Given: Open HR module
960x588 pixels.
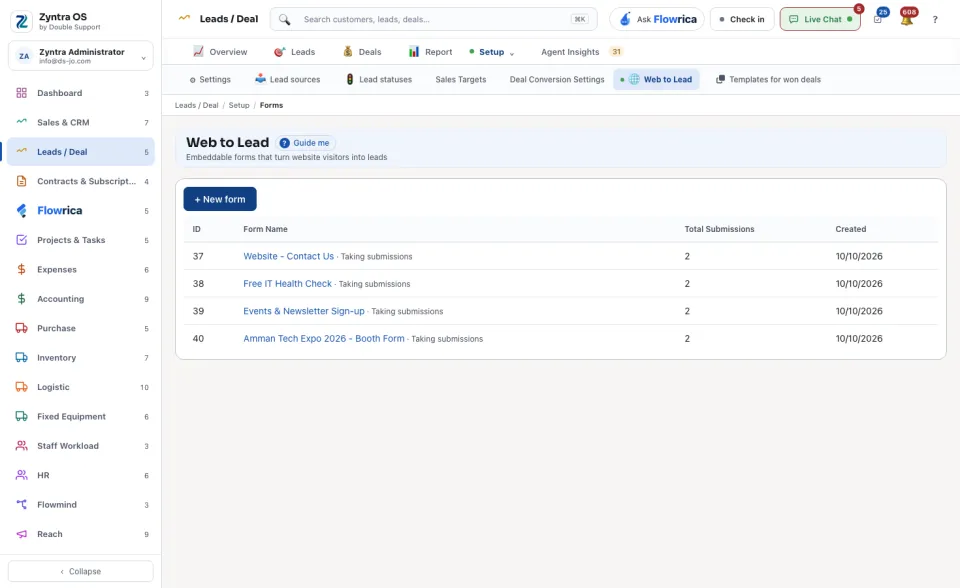Looking at the screenshot, I should [81, 475].
